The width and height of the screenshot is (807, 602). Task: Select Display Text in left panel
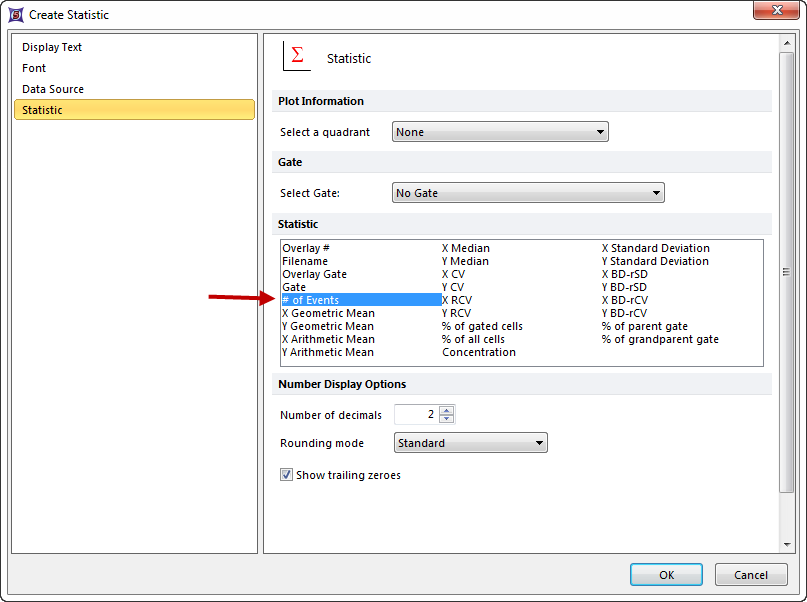[52, 47]
